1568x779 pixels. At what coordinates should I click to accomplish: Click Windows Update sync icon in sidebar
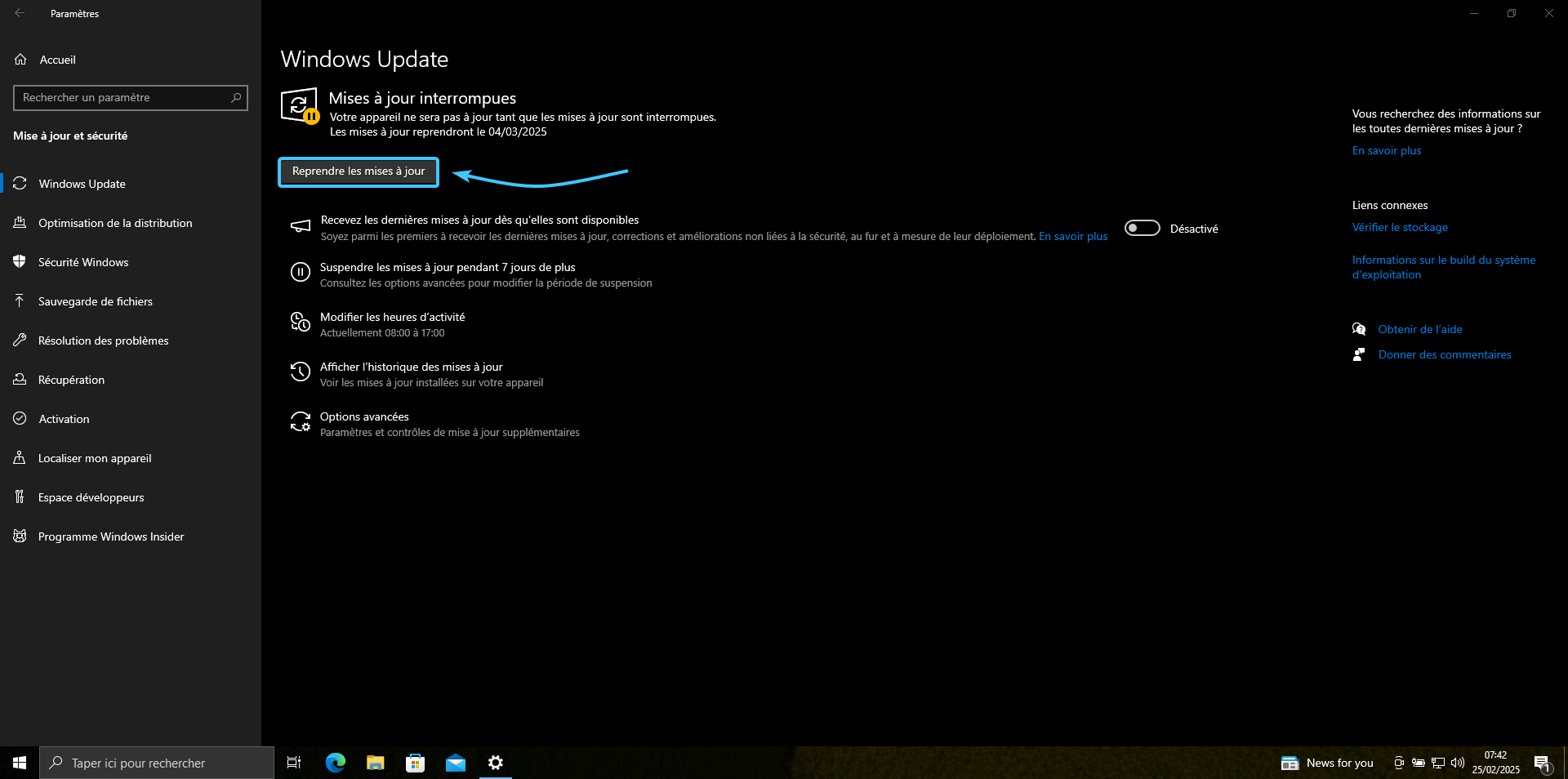(20, 184)
